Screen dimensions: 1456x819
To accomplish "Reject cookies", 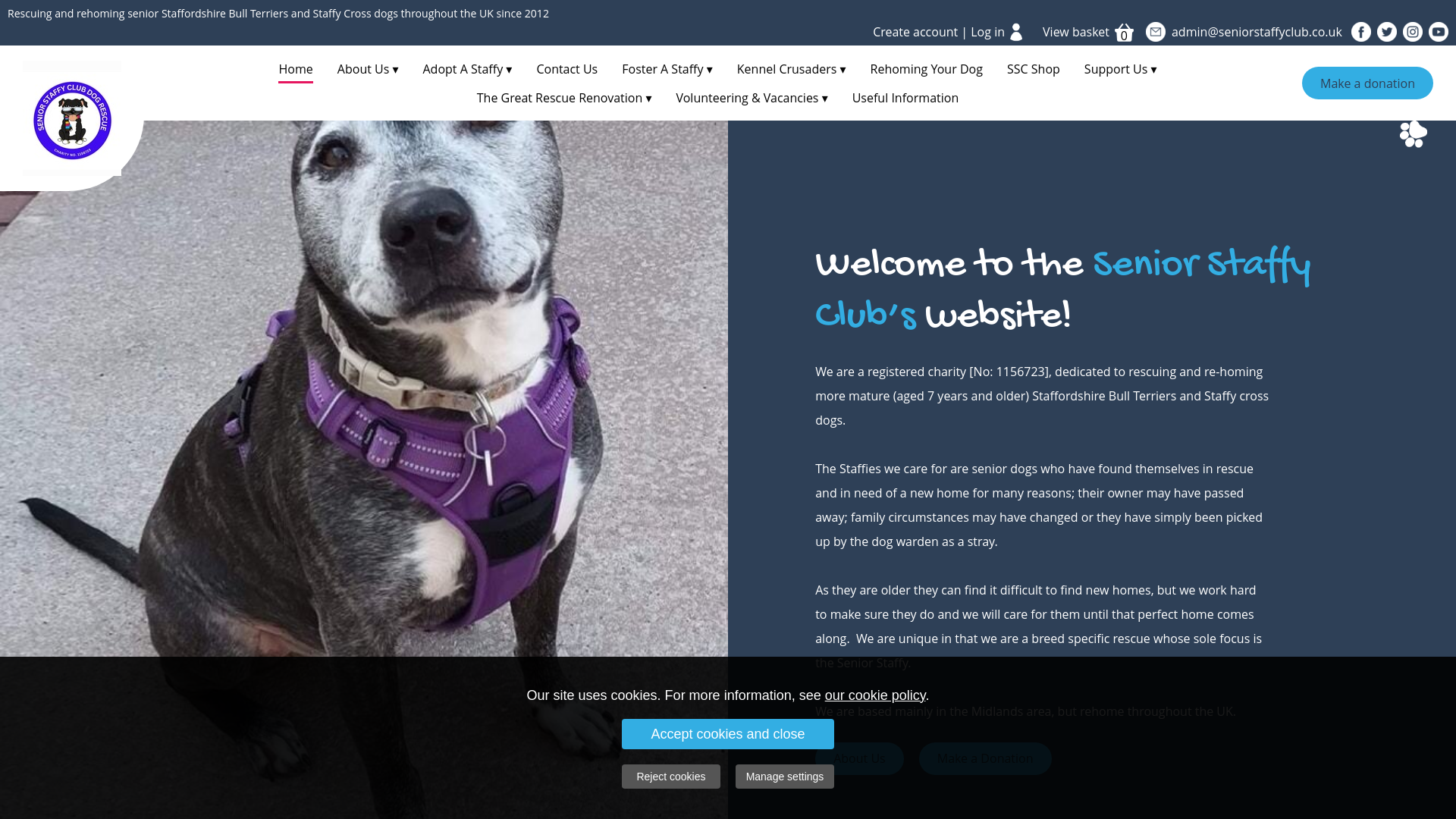I will click(x=671, y=777).
